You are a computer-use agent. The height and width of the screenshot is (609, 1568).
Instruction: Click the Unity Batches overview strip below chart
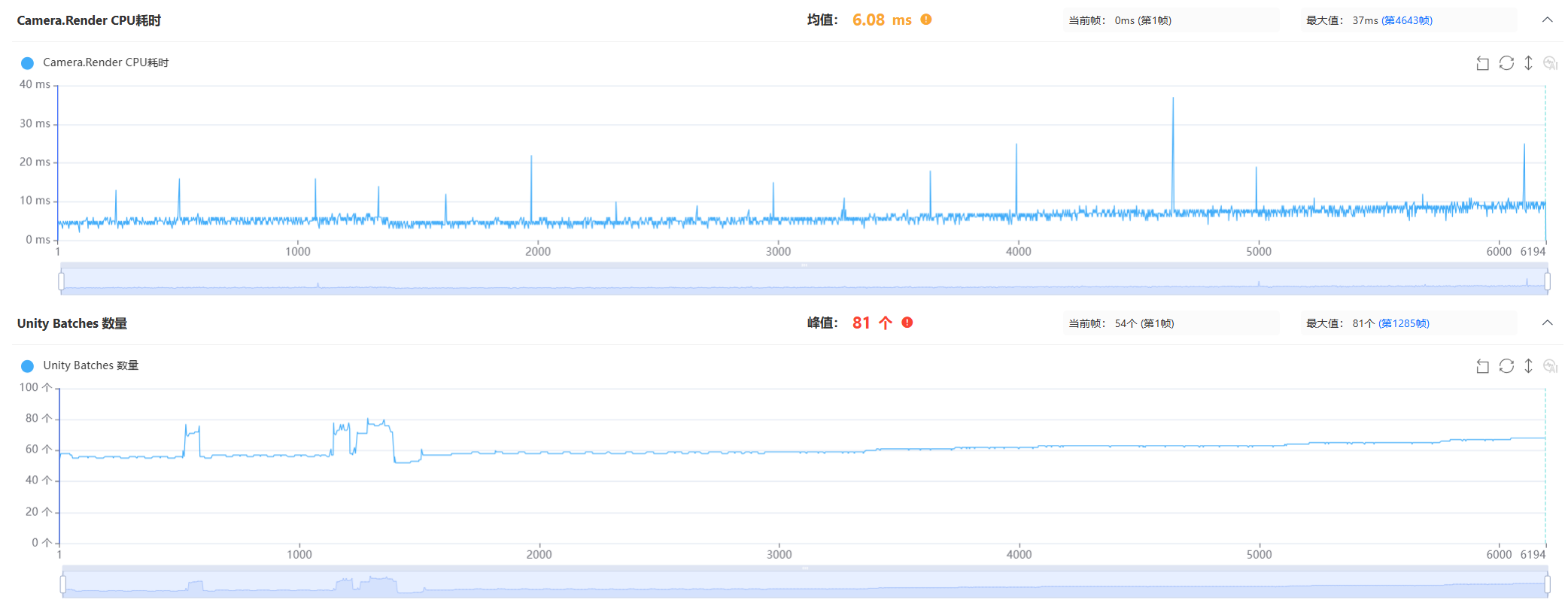804,584
